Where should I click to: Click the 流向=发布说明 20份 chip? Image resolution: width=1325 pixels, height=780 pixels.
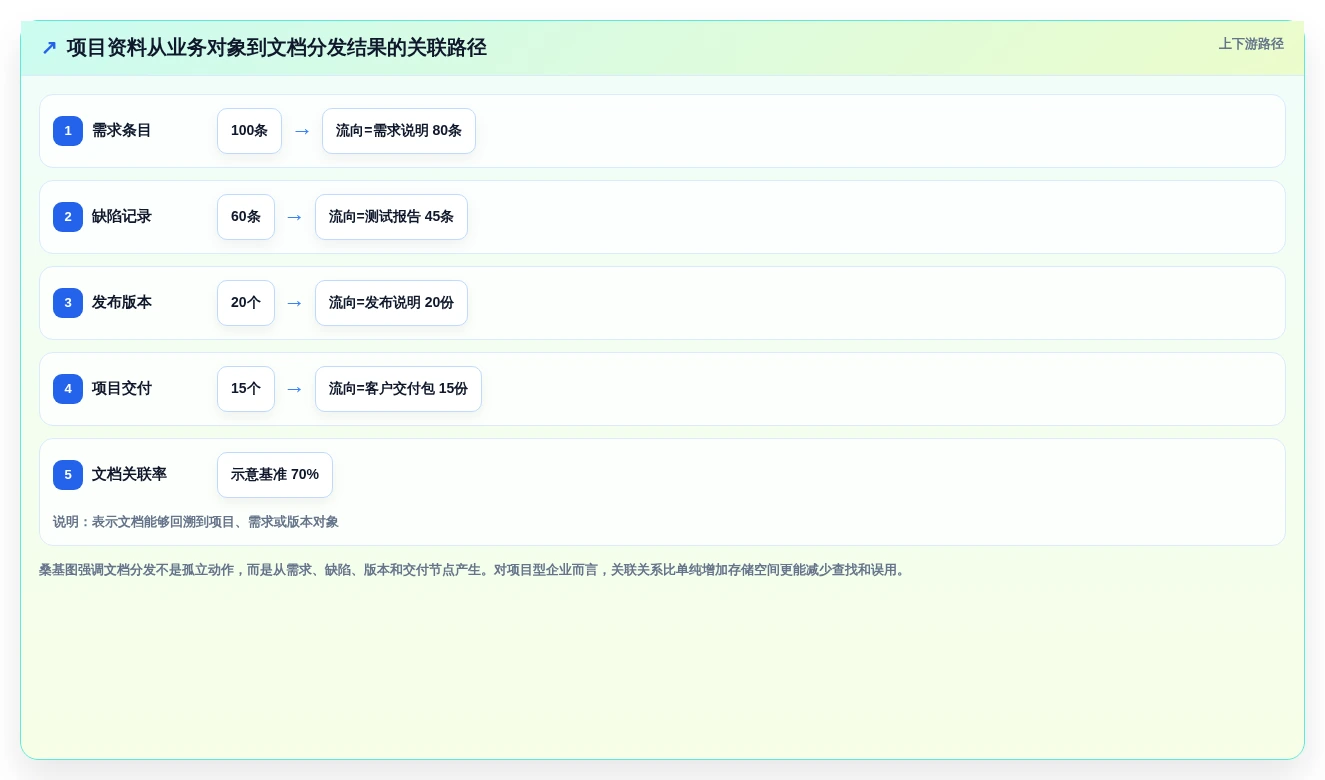pos(391,303)
